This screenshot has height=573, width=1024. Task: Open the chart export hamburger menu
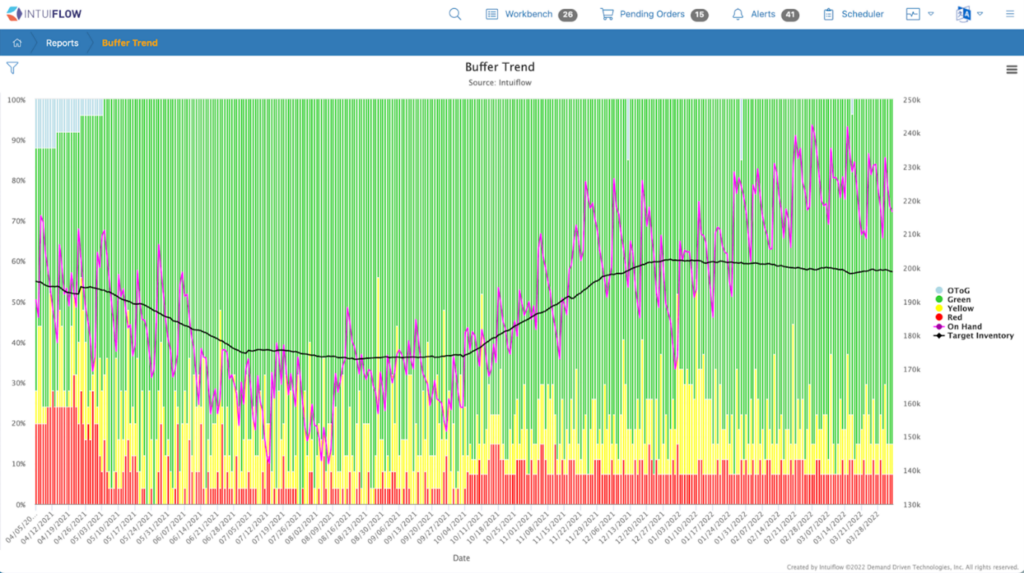1011,69
